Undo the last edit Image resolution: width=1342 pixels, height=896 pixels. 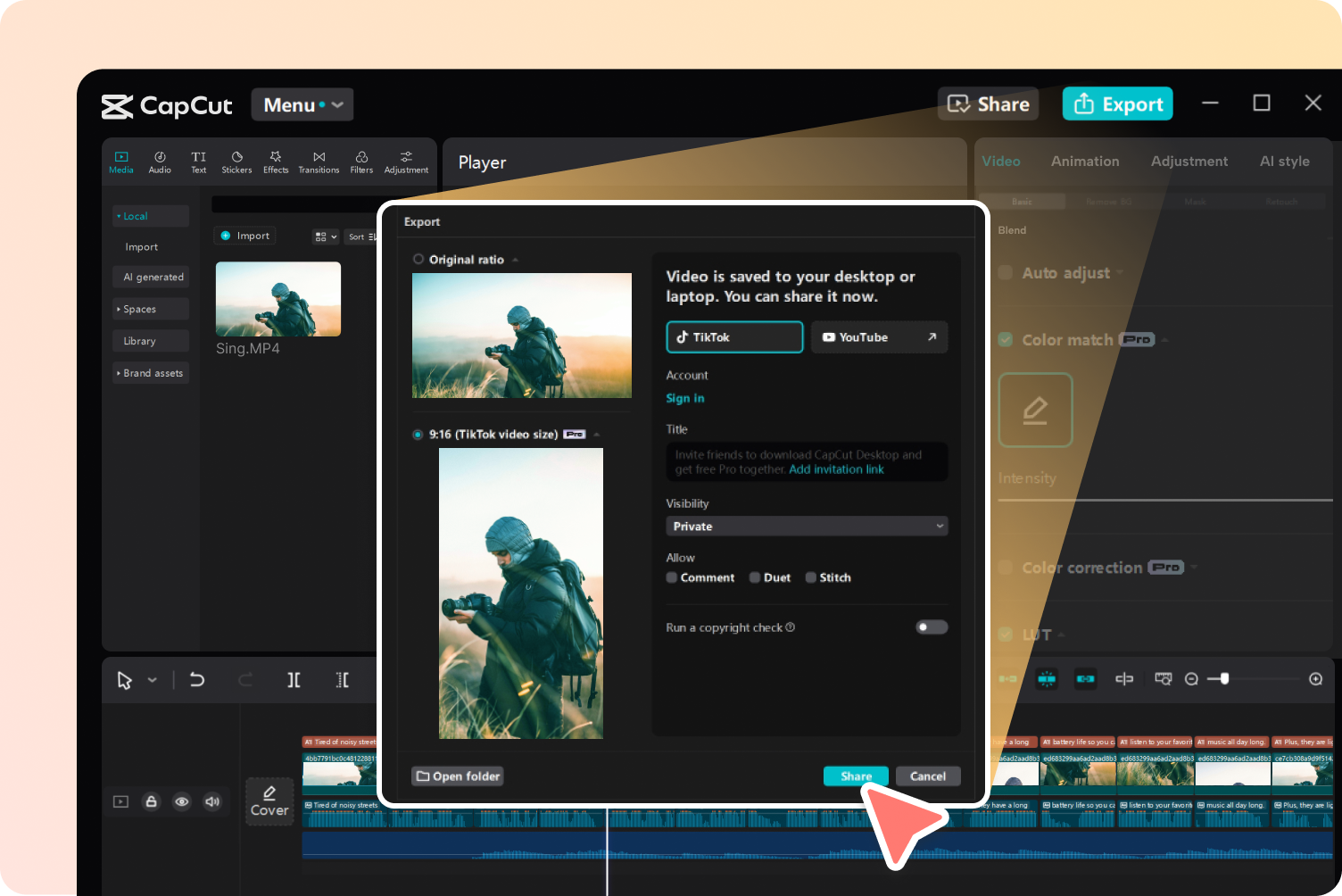point(197,680)
